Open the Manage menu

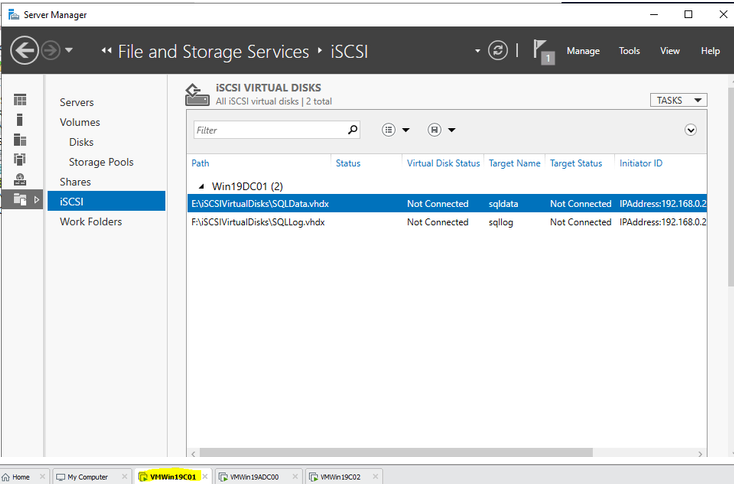(x=583, y=51)
